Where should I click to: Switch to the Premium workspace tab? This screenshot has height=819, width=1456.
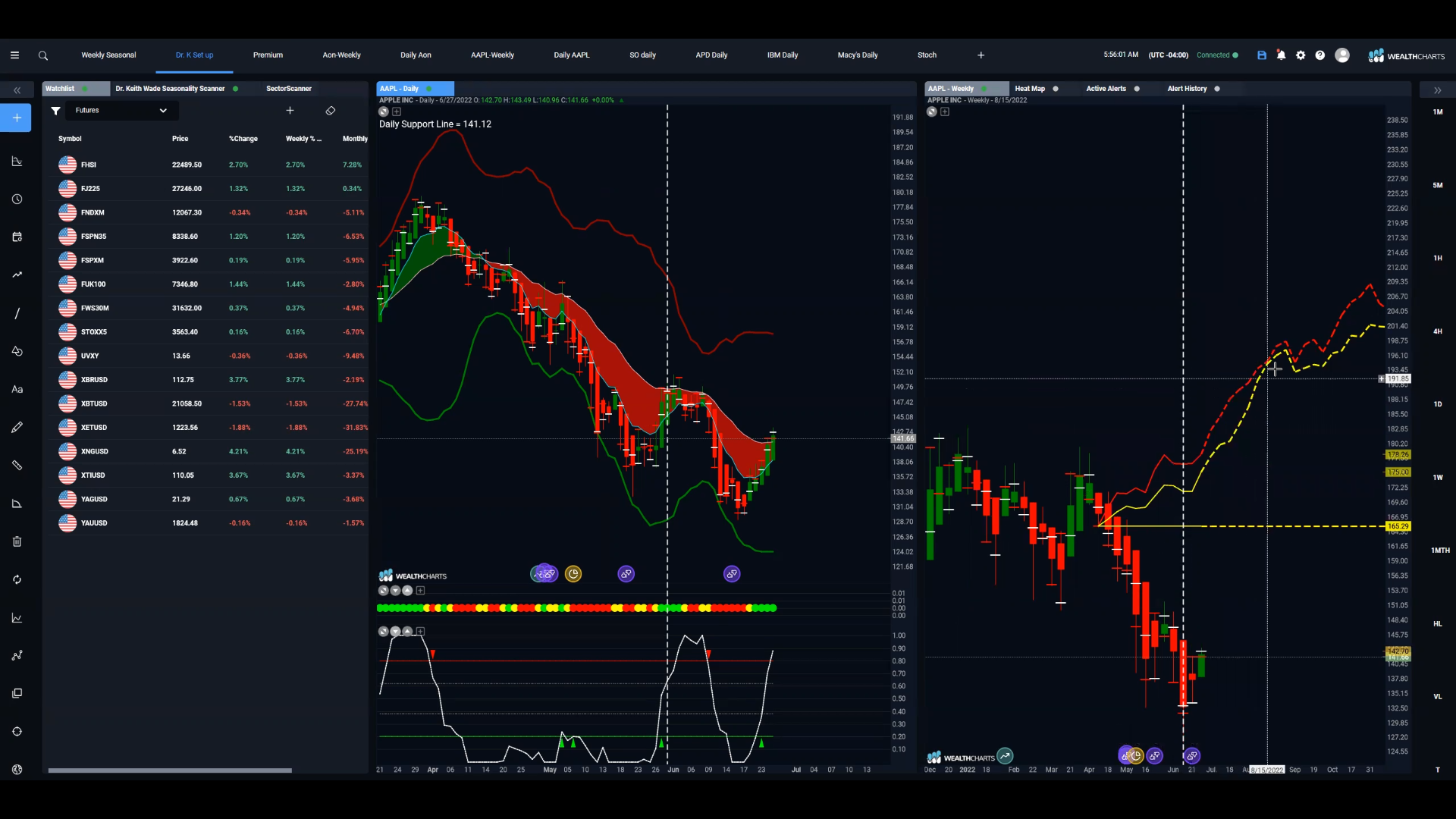point(268,55)
